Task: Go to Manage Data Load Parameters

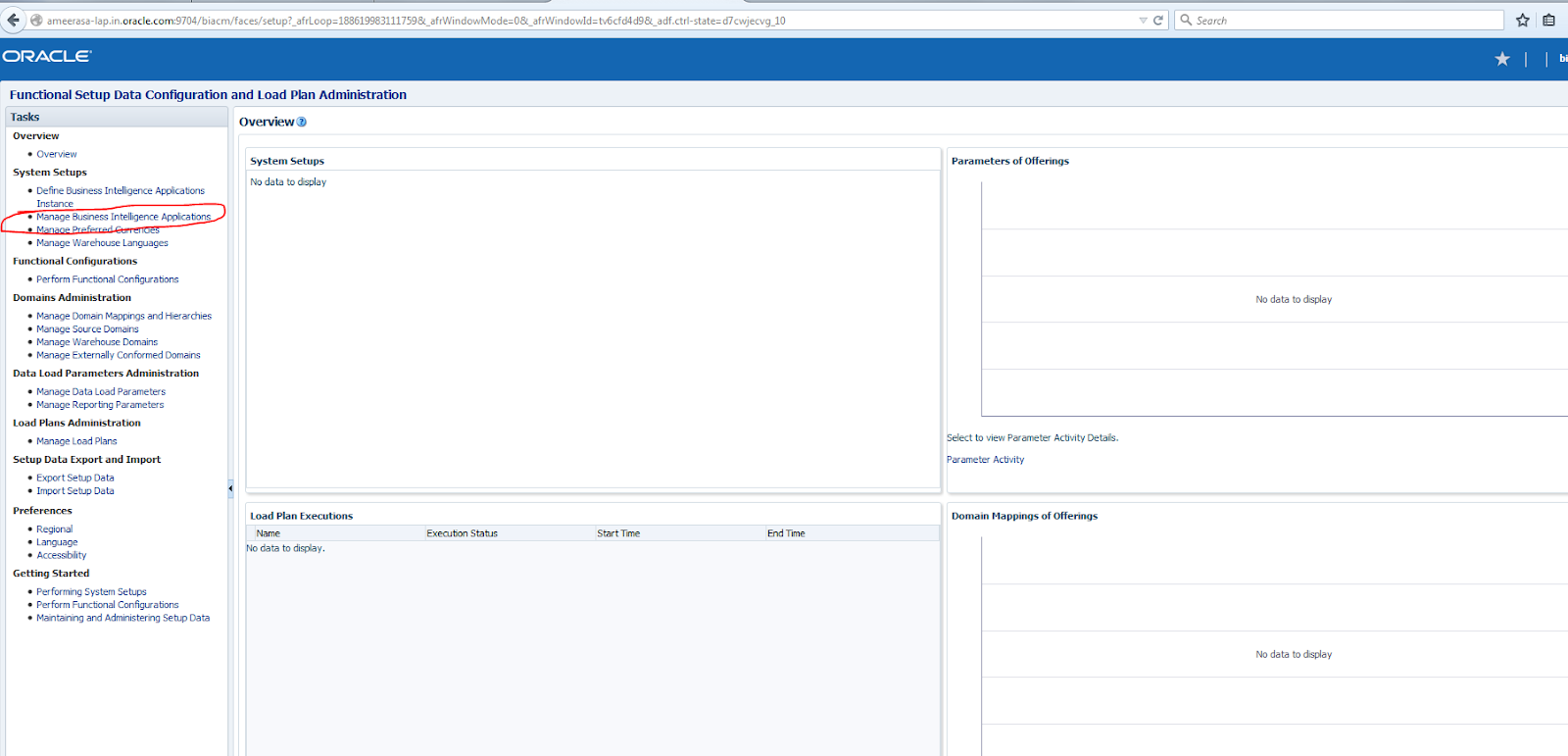Action: point(101,391)
